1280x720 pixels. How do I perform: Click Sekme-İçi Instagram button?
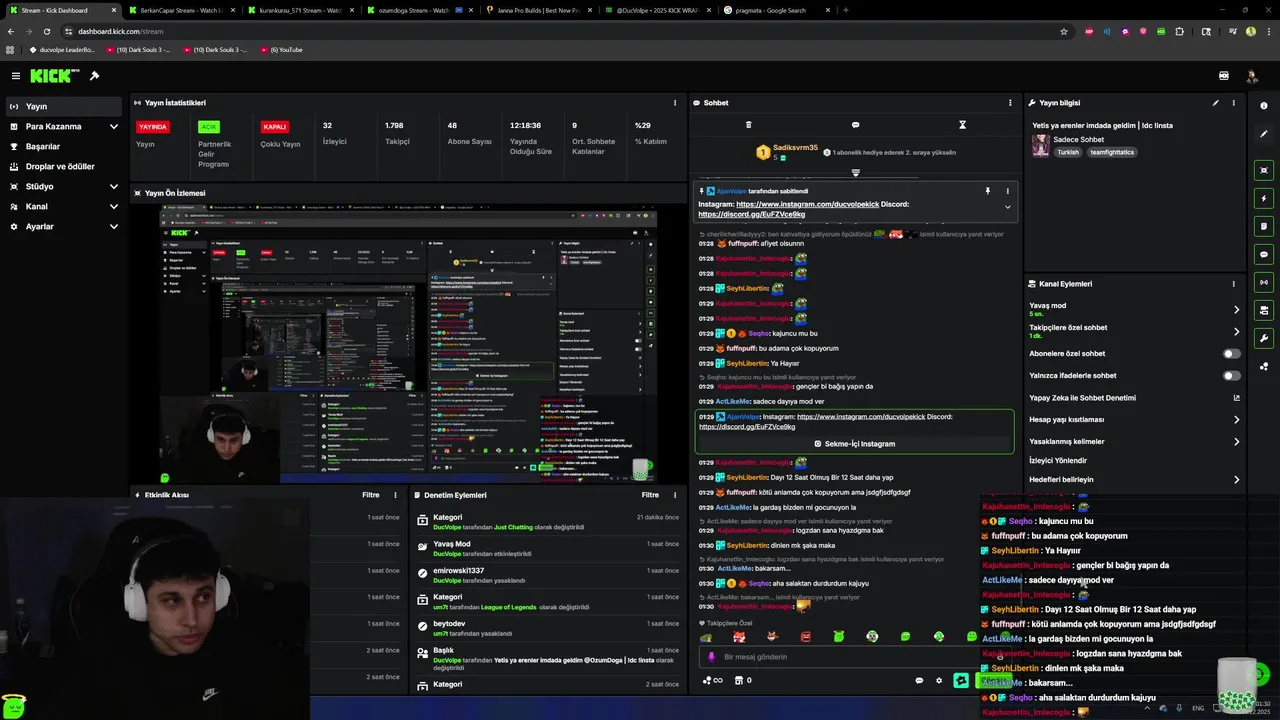(x=855, y=444)
